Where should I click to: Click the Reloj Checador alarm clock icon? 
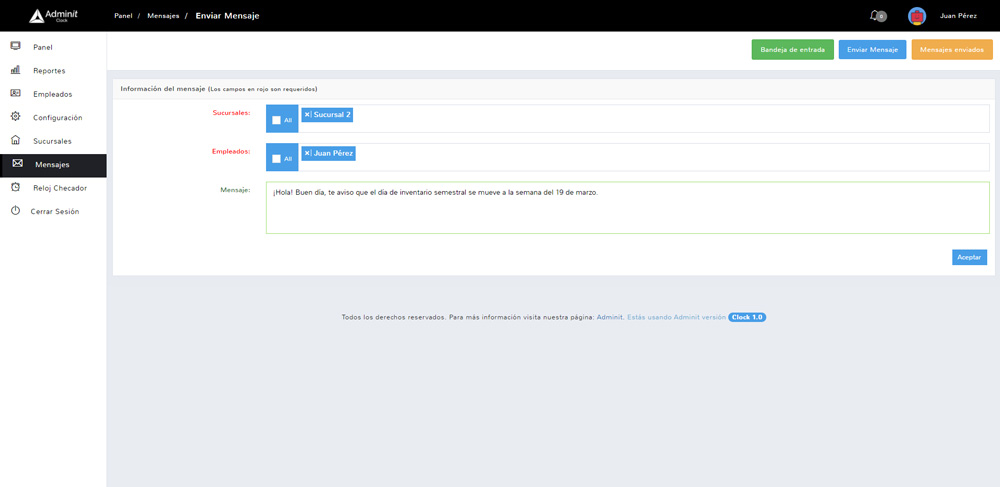point(15,187)
